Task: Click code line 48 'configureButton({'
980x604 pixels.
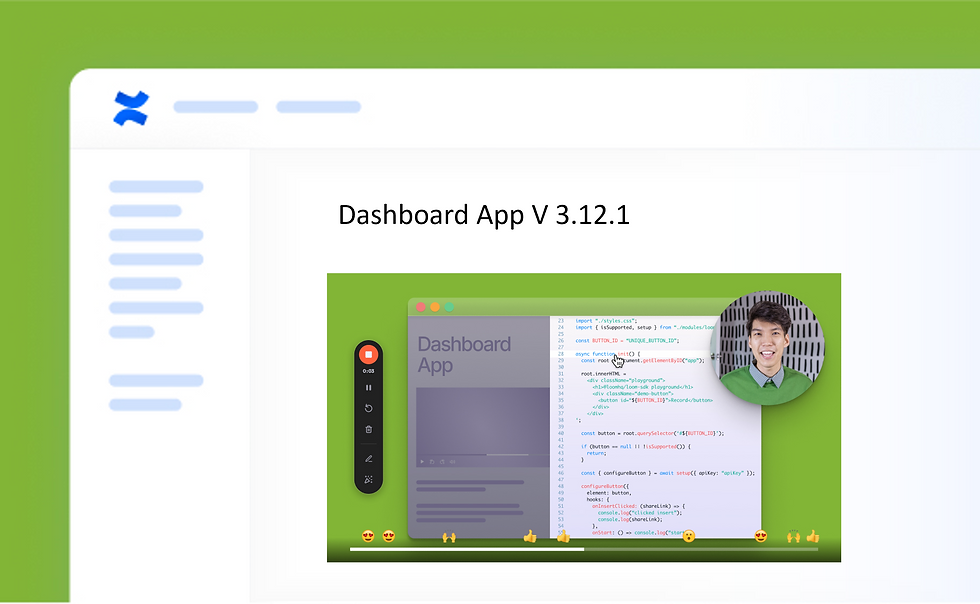Action: coord(605,486)
